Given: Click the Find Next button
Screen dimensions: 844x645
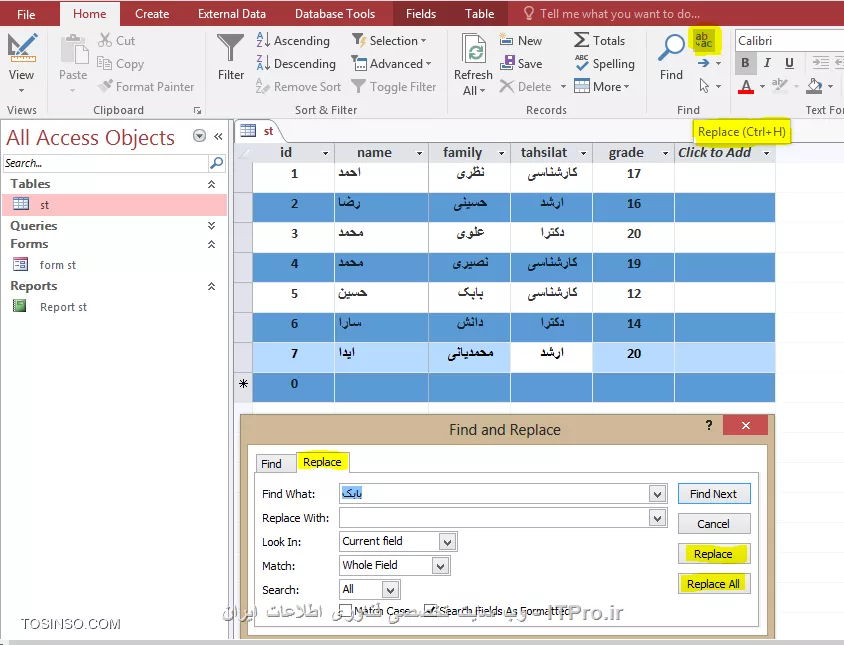Looking at the screenshot, I should click(x=713, y=493).
